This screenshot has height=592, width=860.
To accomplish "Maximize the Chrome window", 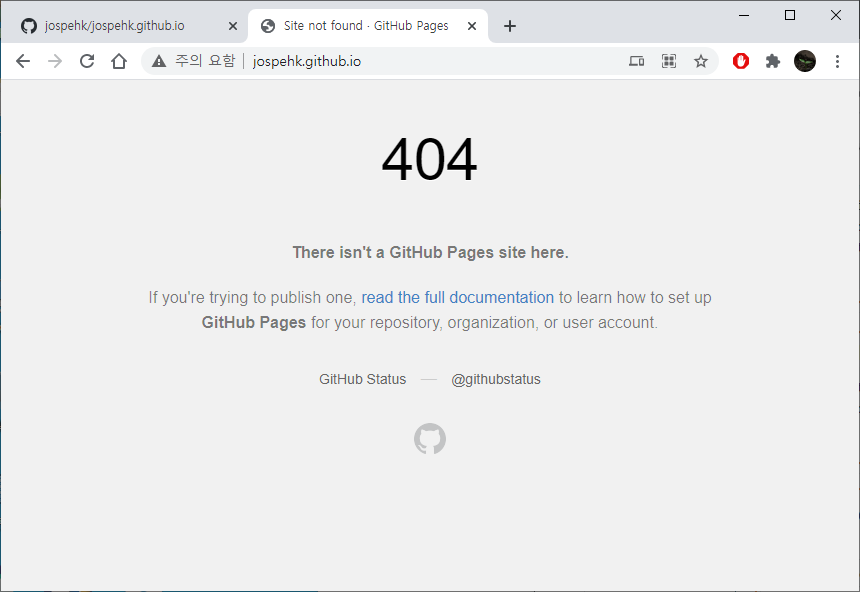I will (x=790, y=15).
